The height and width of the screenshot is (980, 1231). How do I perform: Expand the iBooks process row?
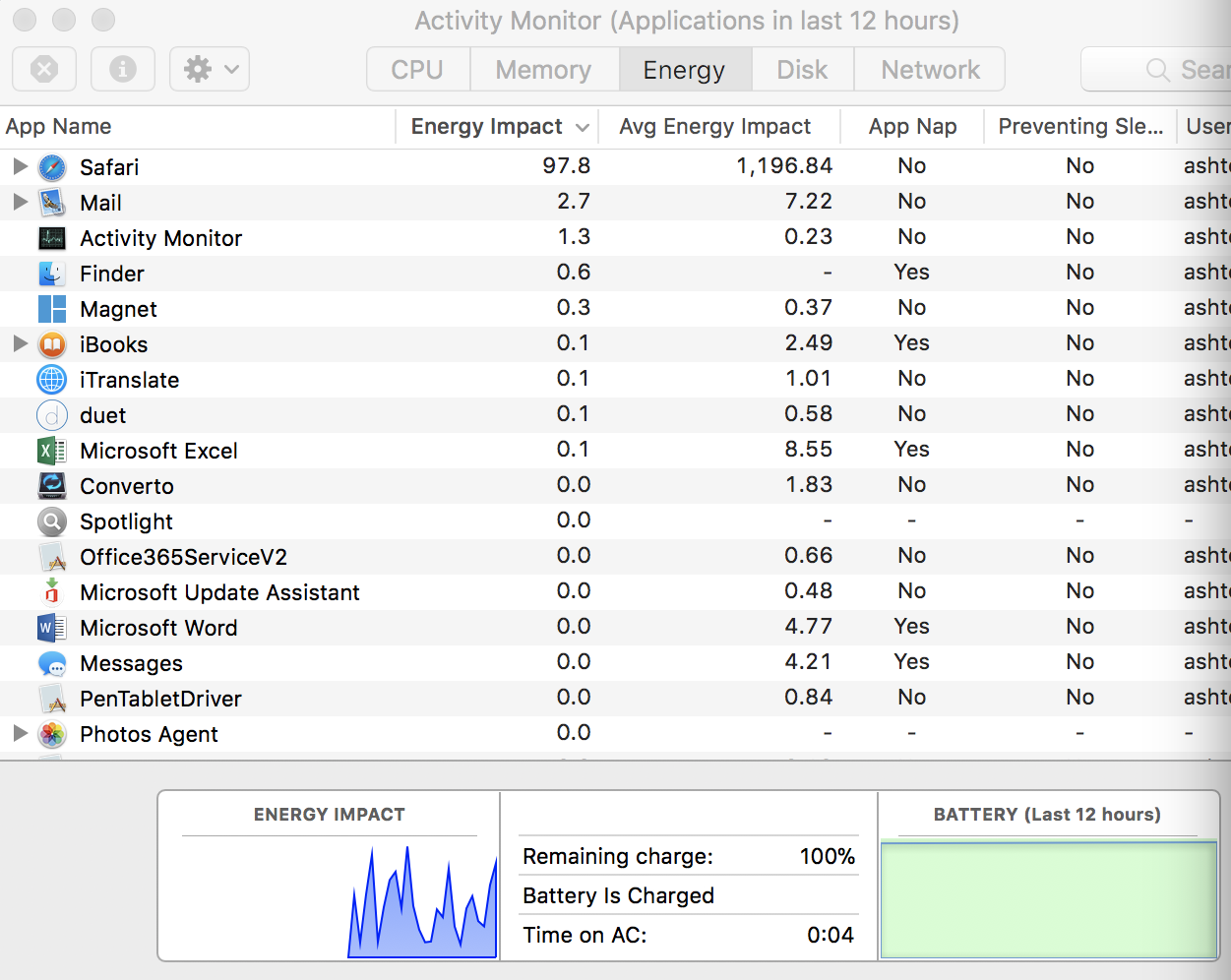pyautogui.click(x=20, y=343)
